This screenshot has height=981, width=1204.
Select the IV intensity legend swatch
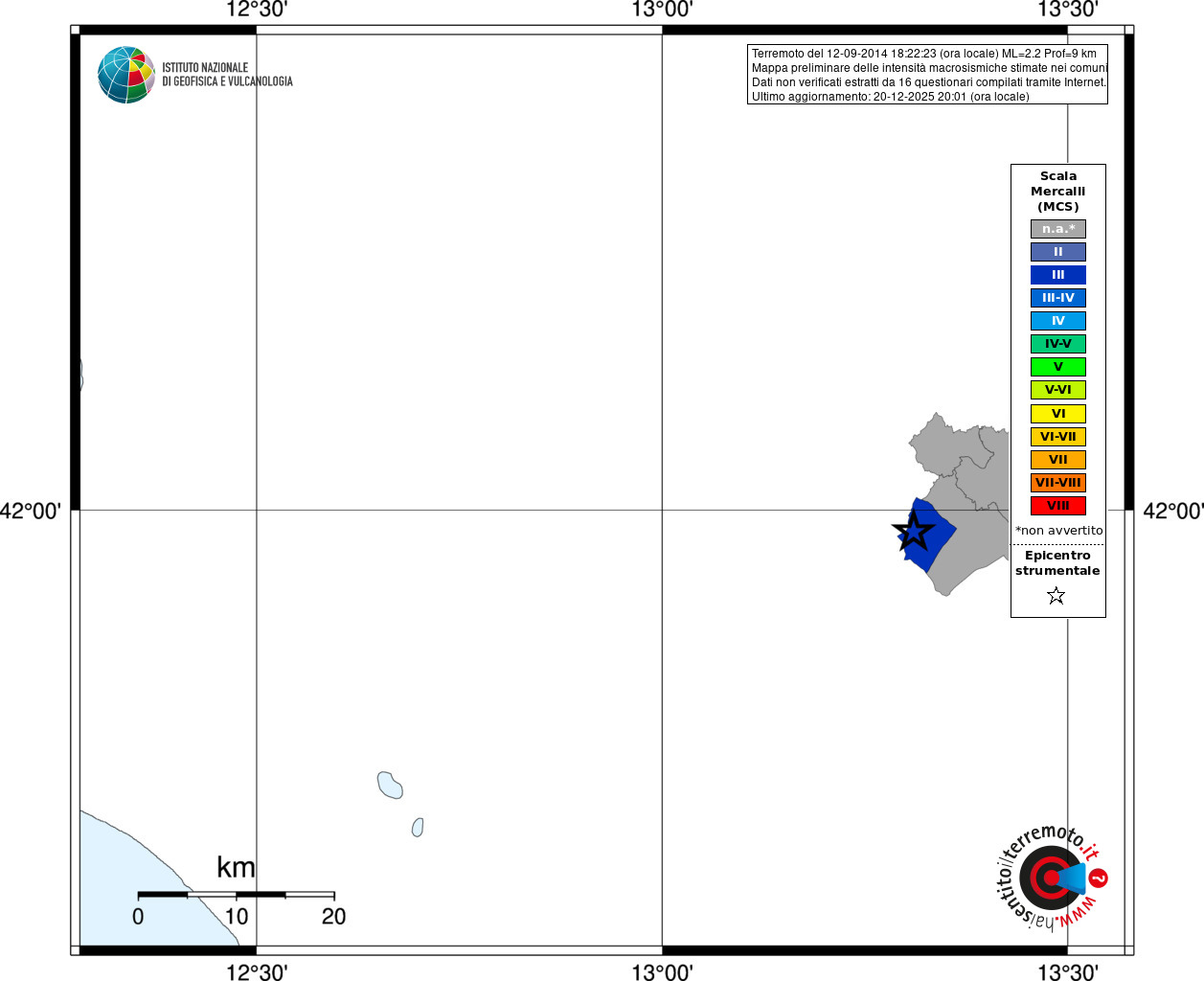pyautogui.click(x=1058, y=321)
